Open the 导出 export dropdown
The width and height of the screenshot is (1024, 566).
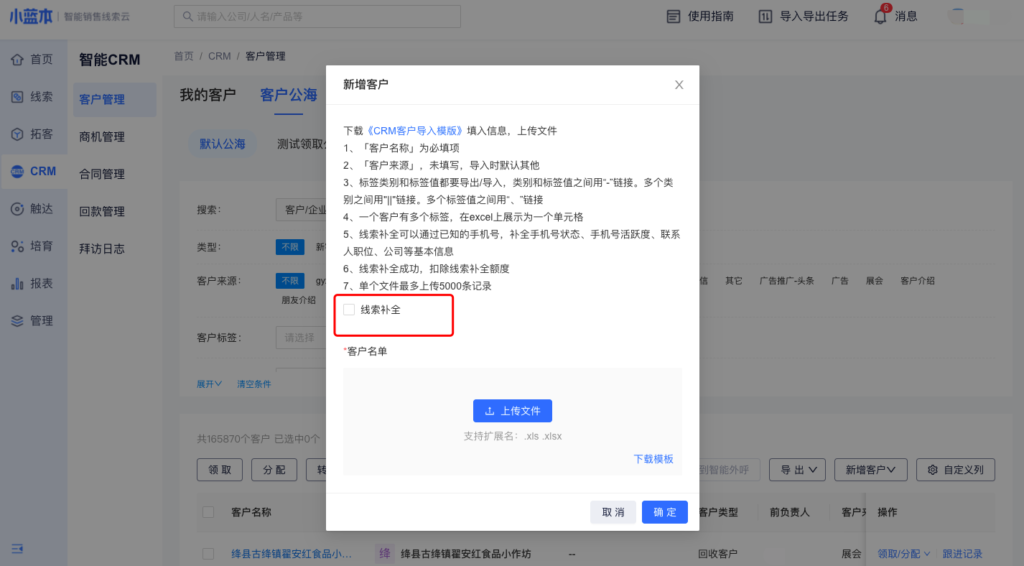click(801, 469)
